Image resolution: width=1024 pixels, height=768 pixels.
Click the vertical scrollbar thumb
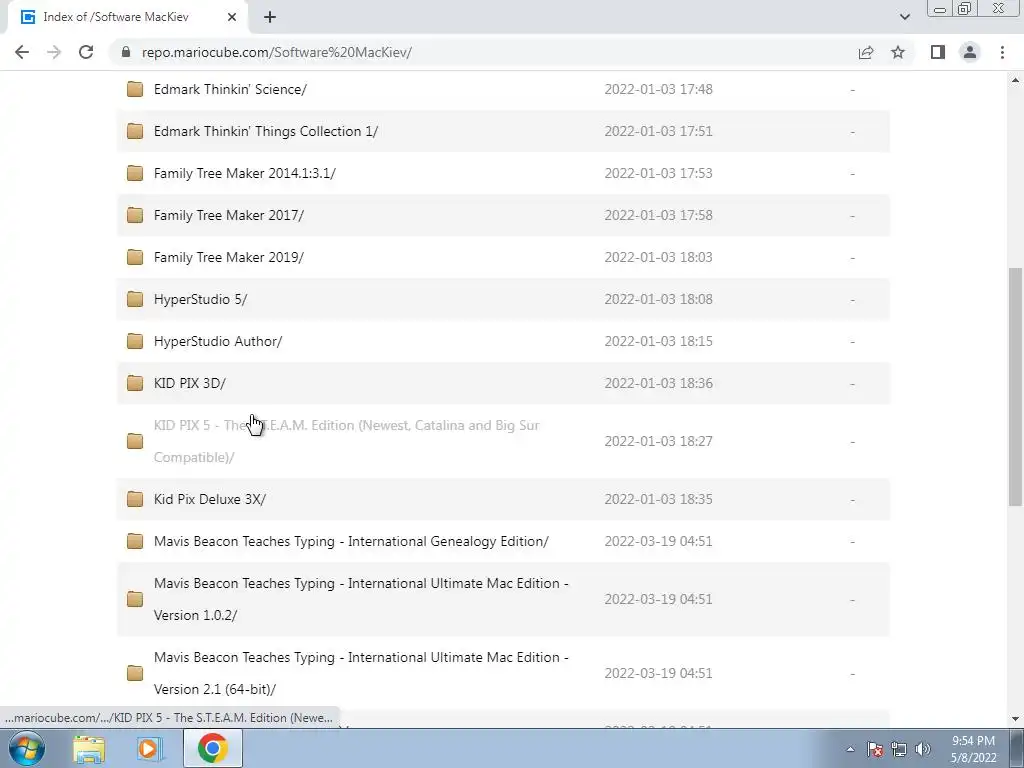click(x=1015, y=387)
